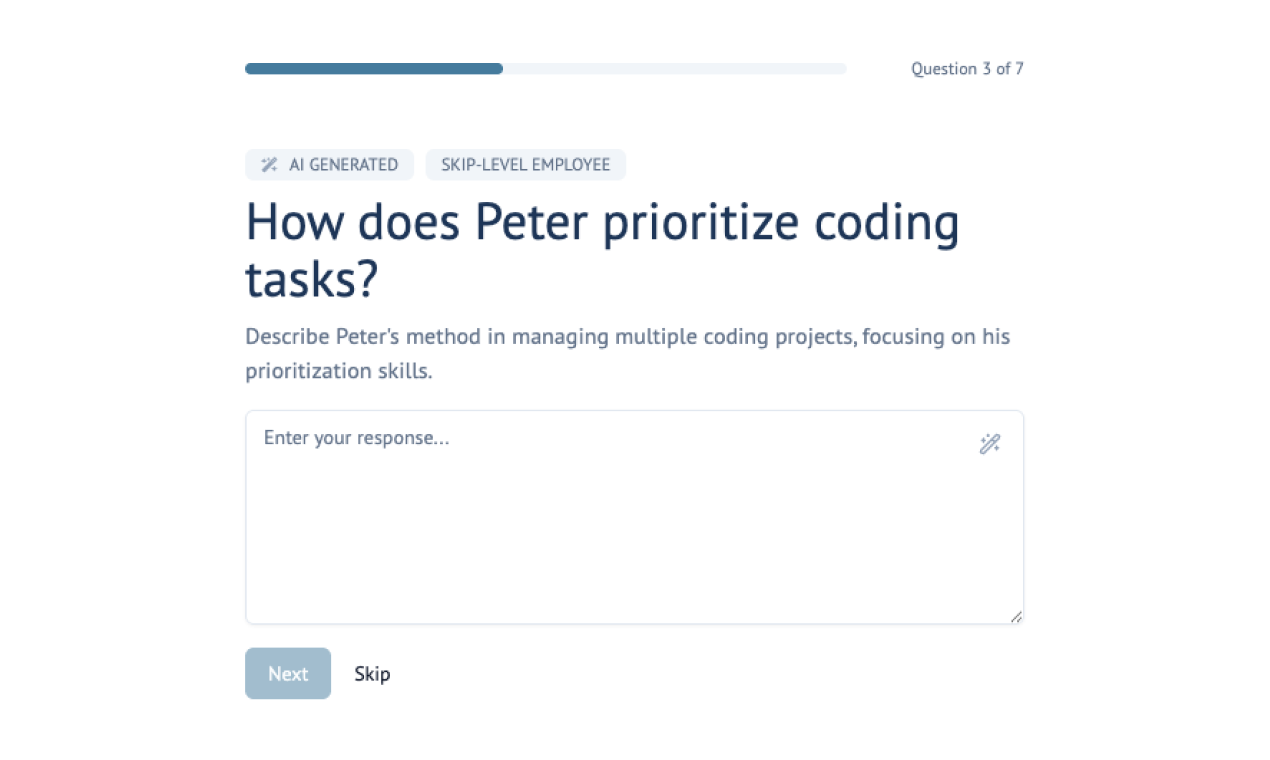
Task: Click the text "prioritization skills." below the heading
Action: (339, 371)
